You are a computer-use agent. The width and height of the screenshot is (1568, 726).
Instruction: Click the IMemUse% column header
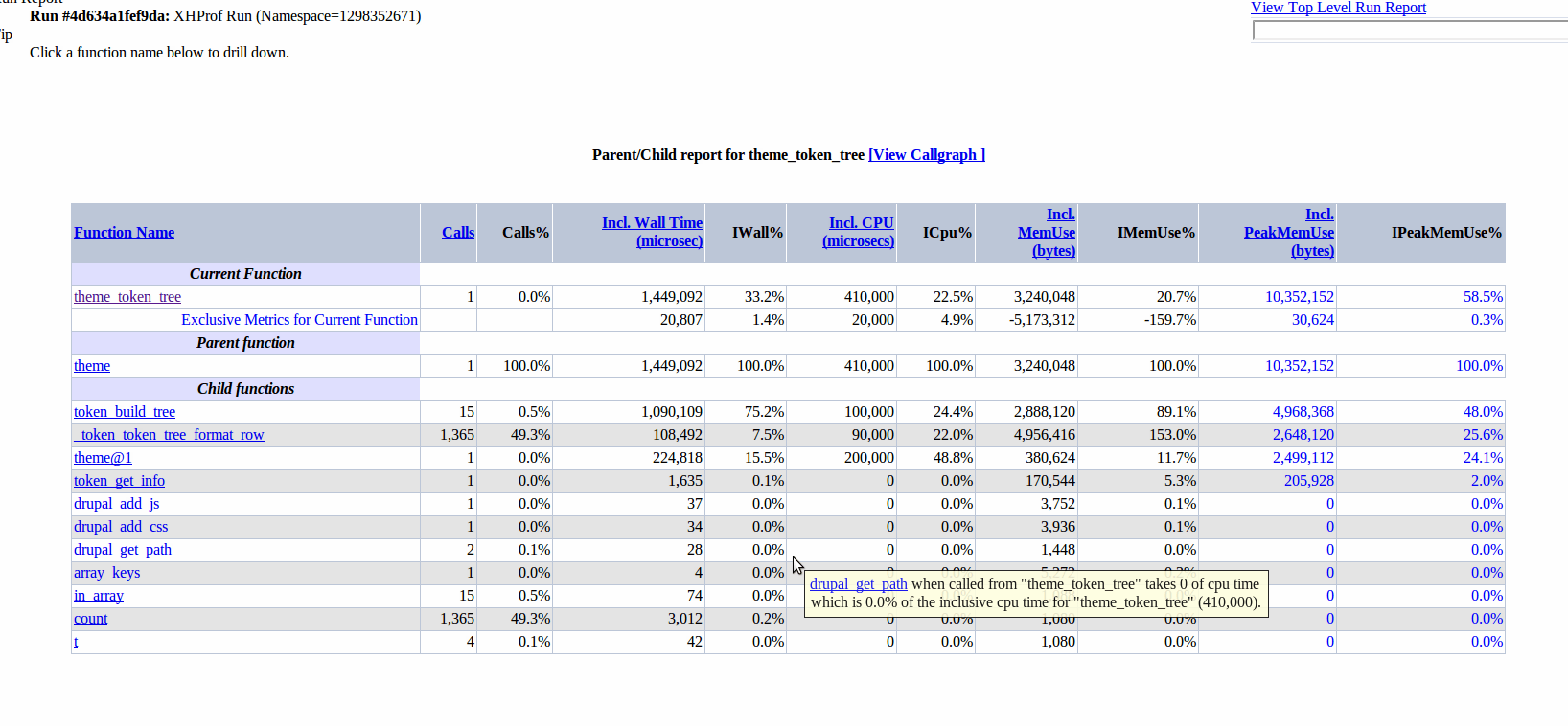pos(1156,233)
